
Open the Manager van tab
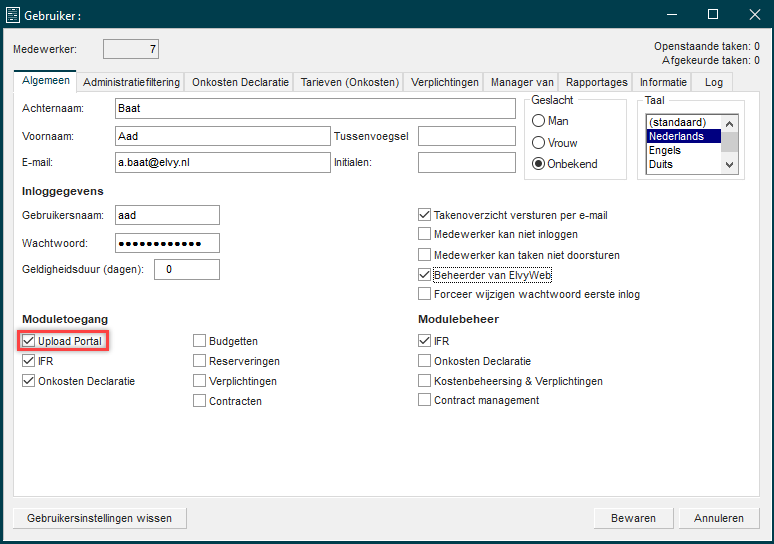coord(522,82)
